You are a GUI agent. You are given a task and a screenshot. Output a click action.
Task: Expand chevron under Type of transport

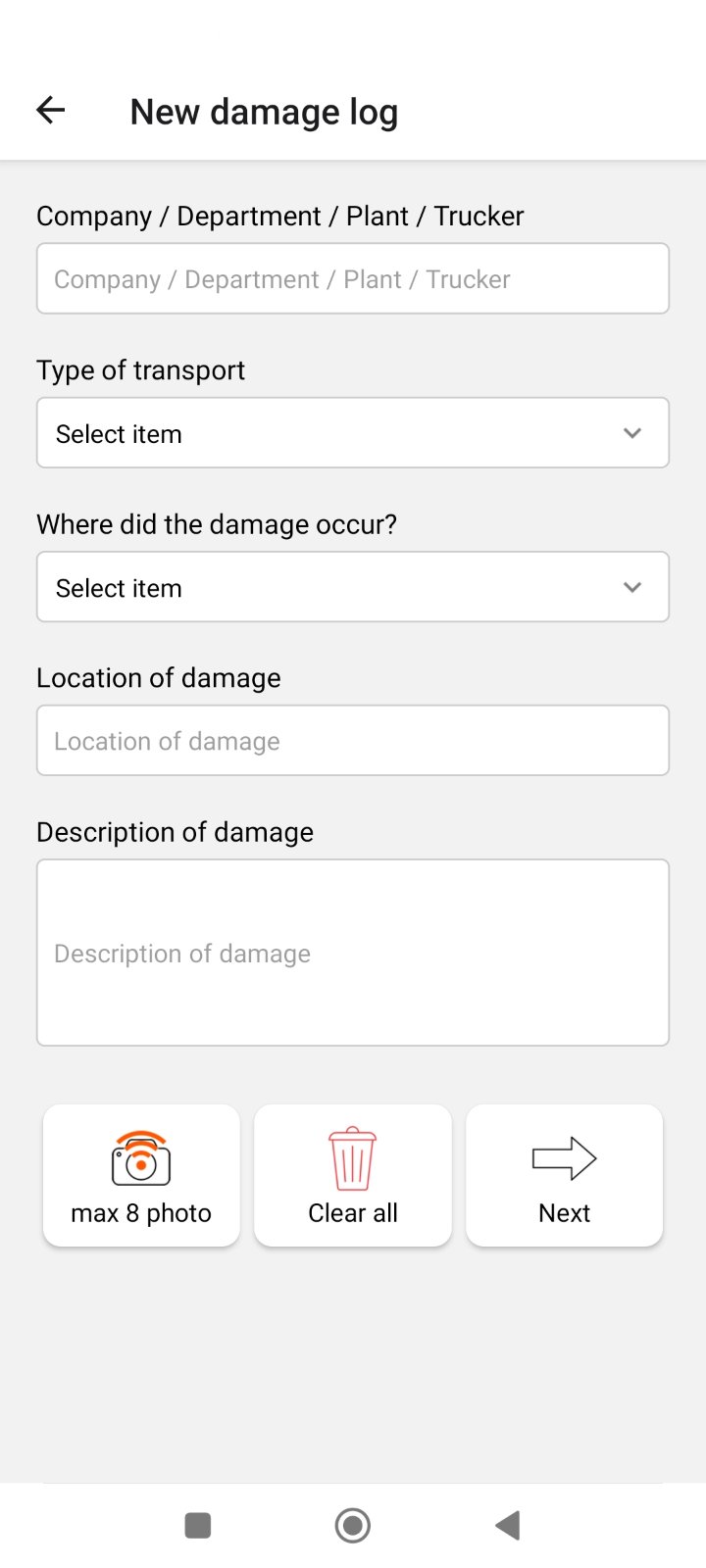pyautogui.click(x=632, y=433)
